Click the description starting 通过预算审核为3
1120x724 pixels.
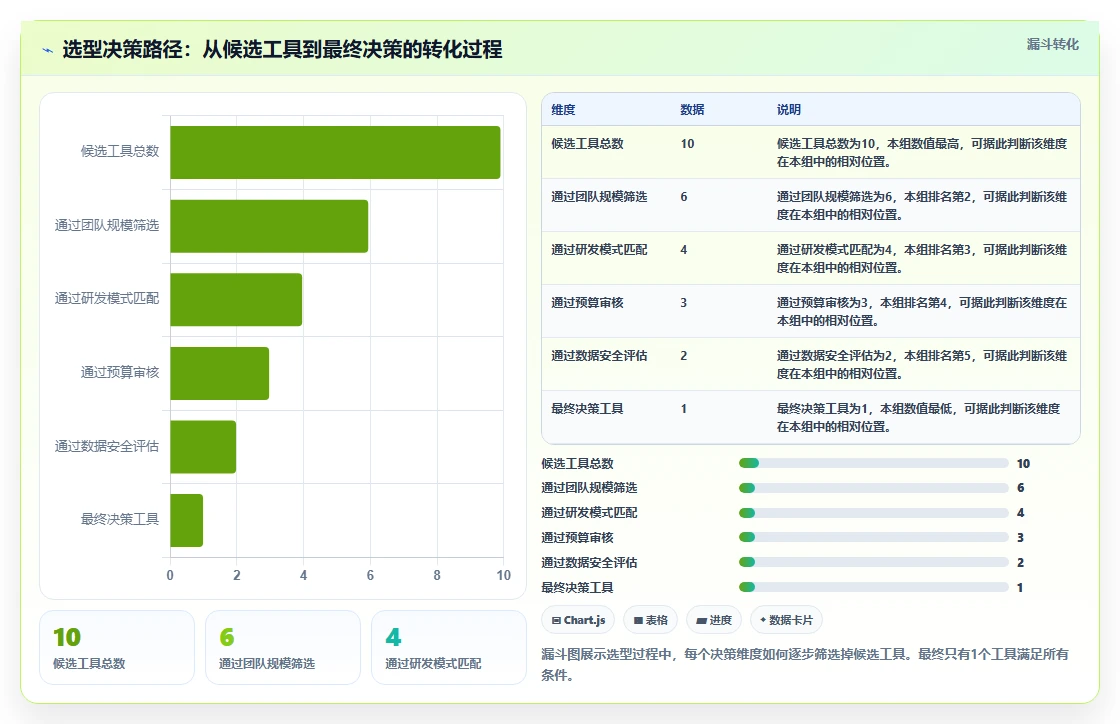pyautogui.click(x=922, y=312)
